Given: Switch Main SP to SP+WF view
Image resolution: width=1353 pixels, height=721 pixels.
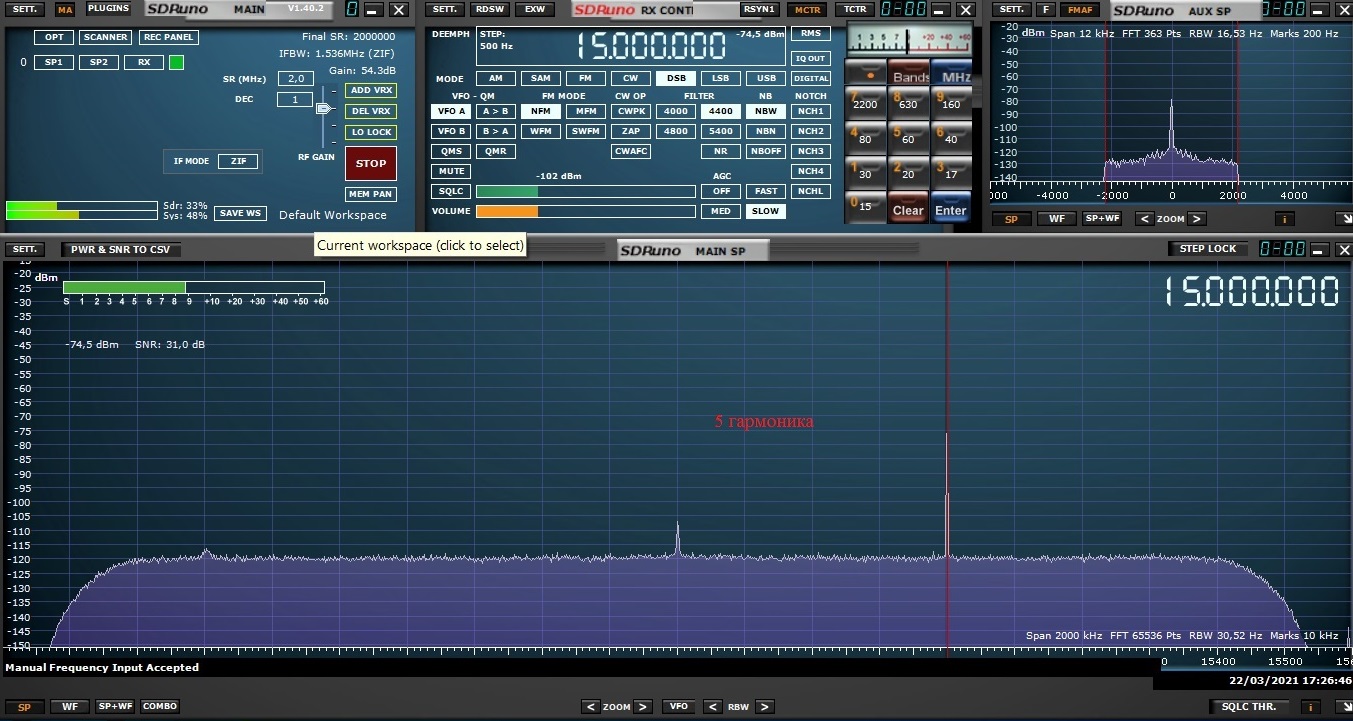Looking at the screenshot, I should point(115,706).
